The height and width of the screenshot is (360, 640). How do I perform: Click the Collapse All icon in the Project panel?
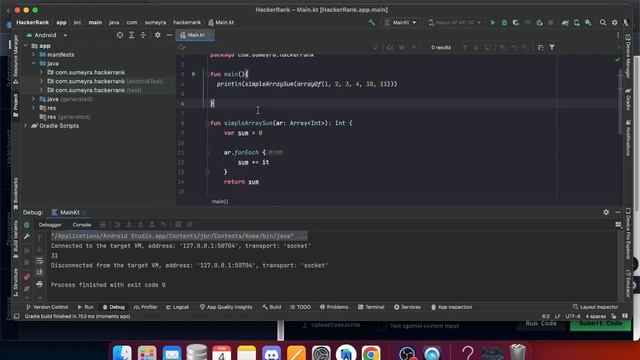[x=143, y=35]
